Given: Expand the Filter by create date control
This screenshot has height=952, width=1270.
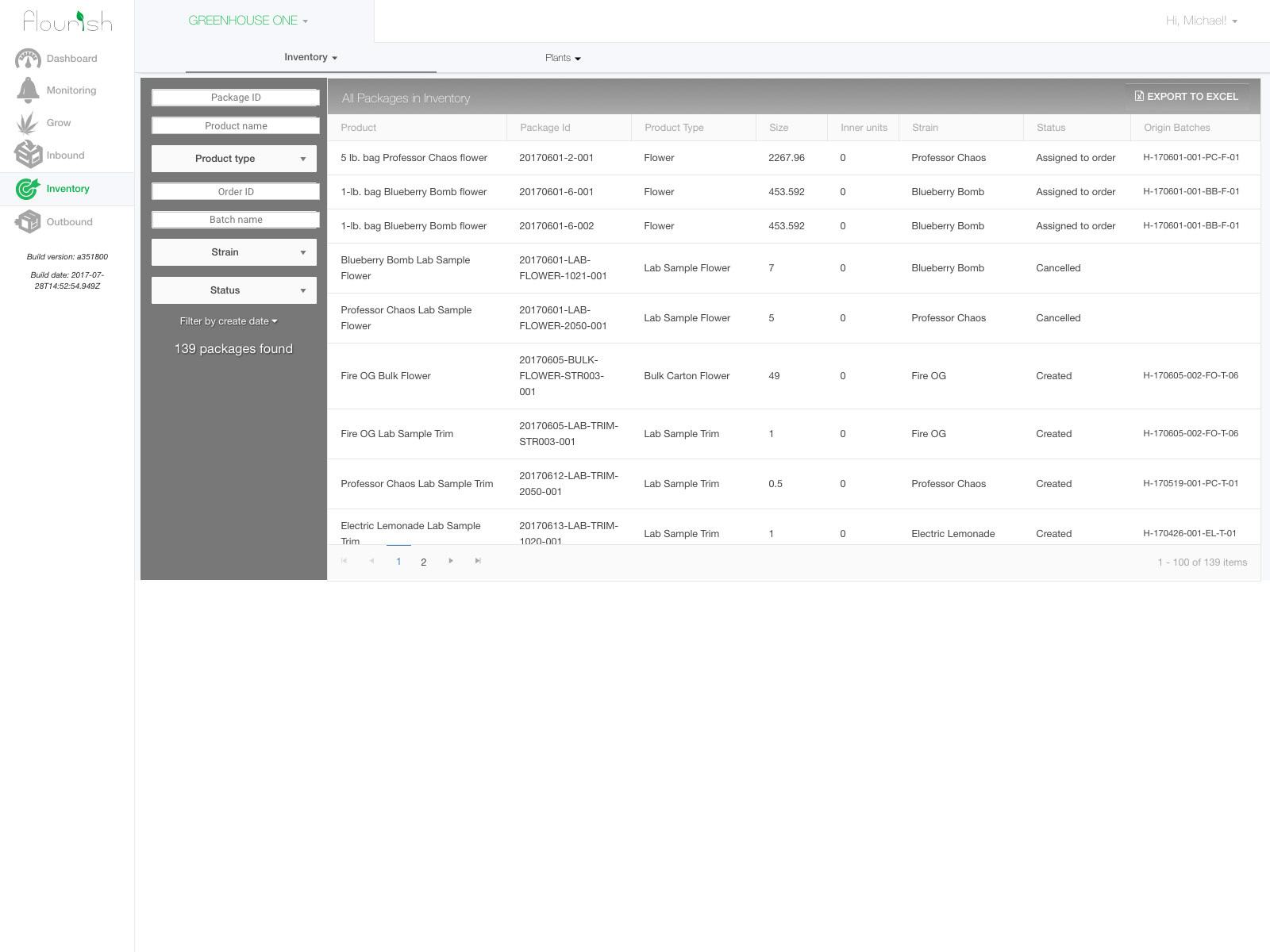Looking at the screenshot, I should [x=229, y=321].
